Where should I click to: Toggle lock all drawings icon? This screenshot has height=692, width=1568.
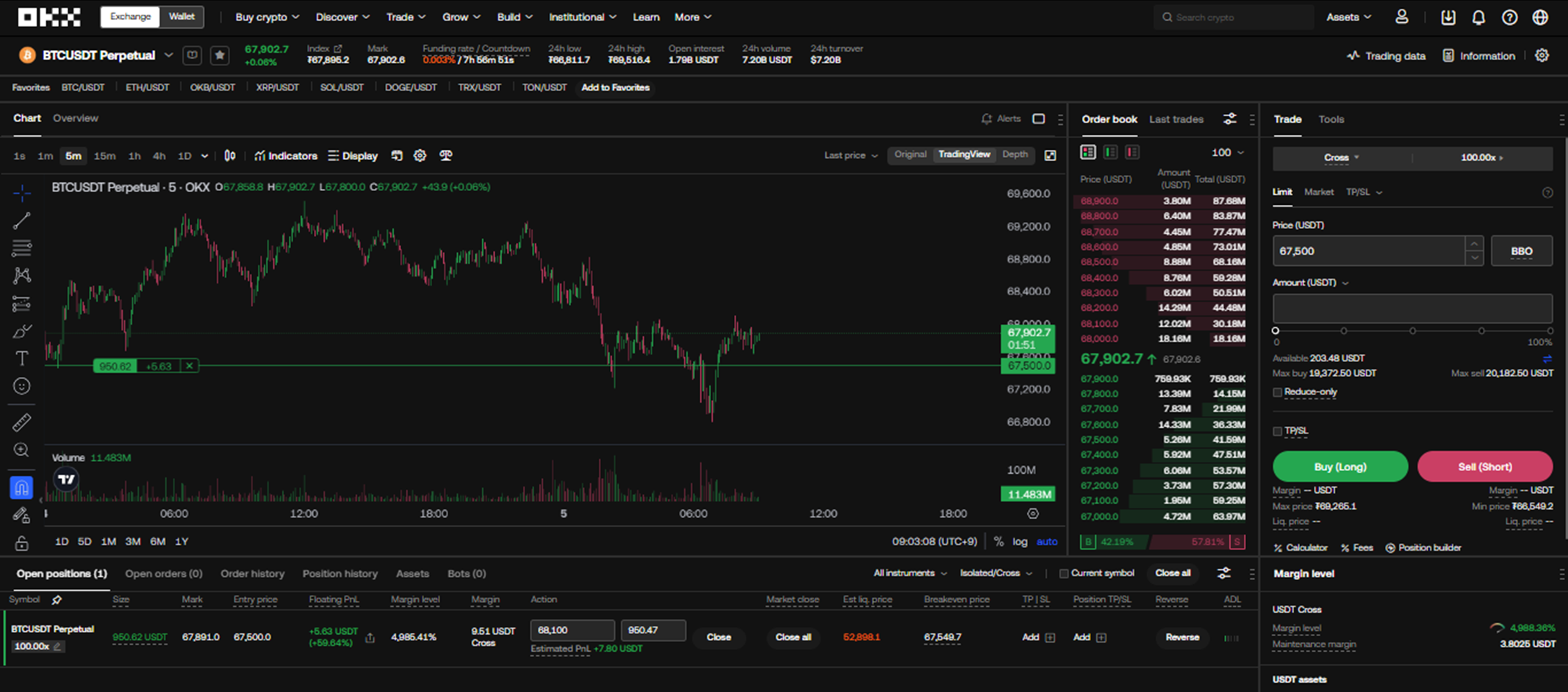(22, 543)
